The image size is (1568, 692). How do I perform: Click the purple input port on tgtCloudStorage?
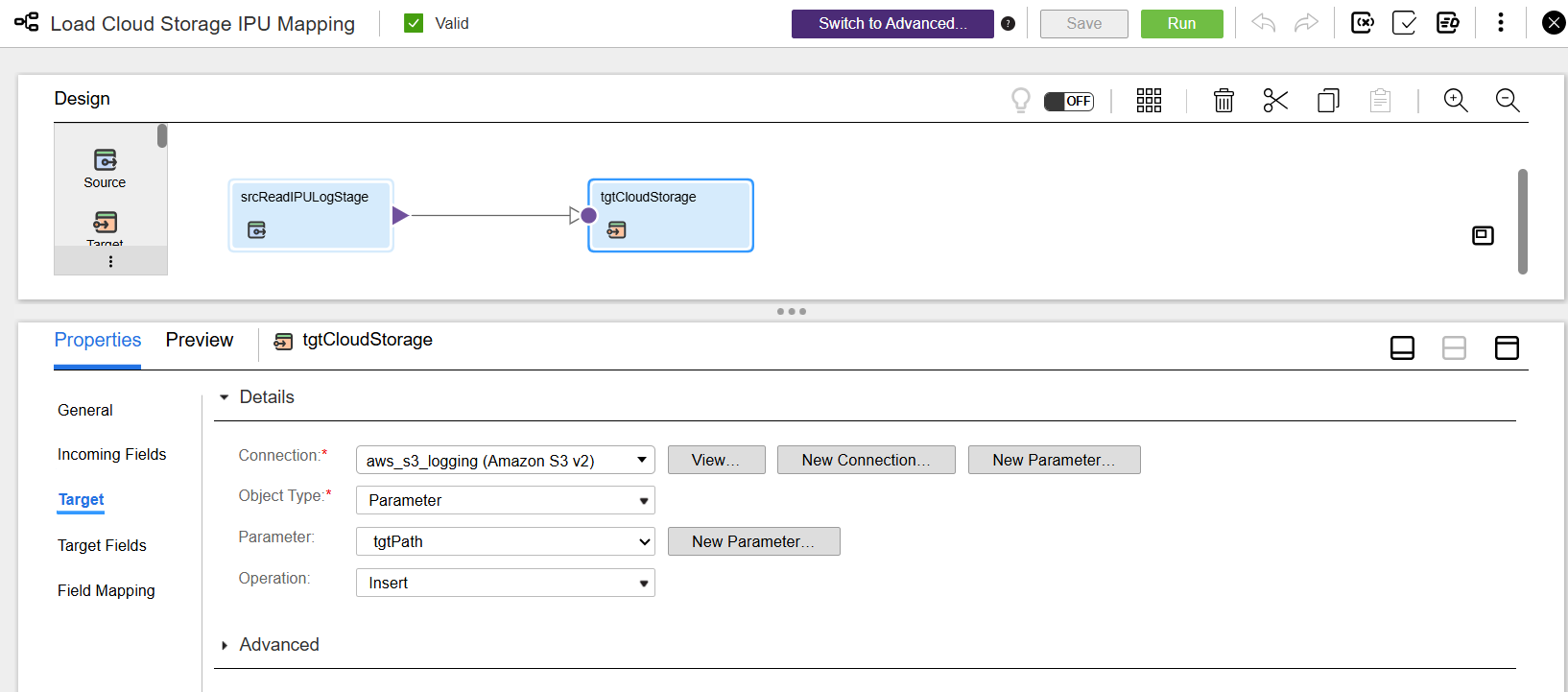tap(588, 215)
